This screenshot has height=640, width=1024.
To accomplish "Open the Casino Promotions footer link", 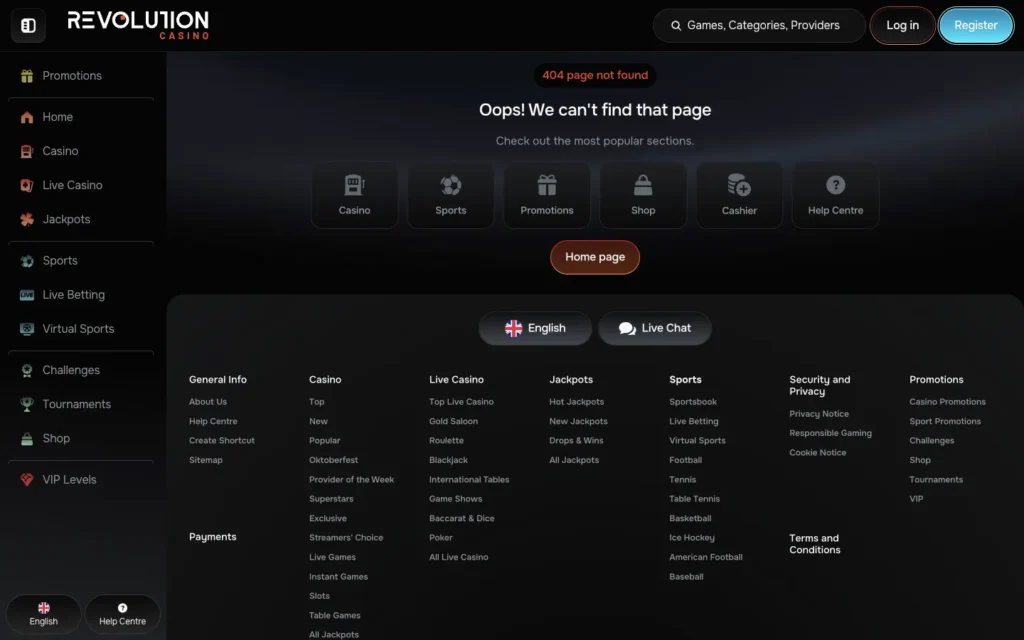I will pyautogui.click(x=947, y=402).
